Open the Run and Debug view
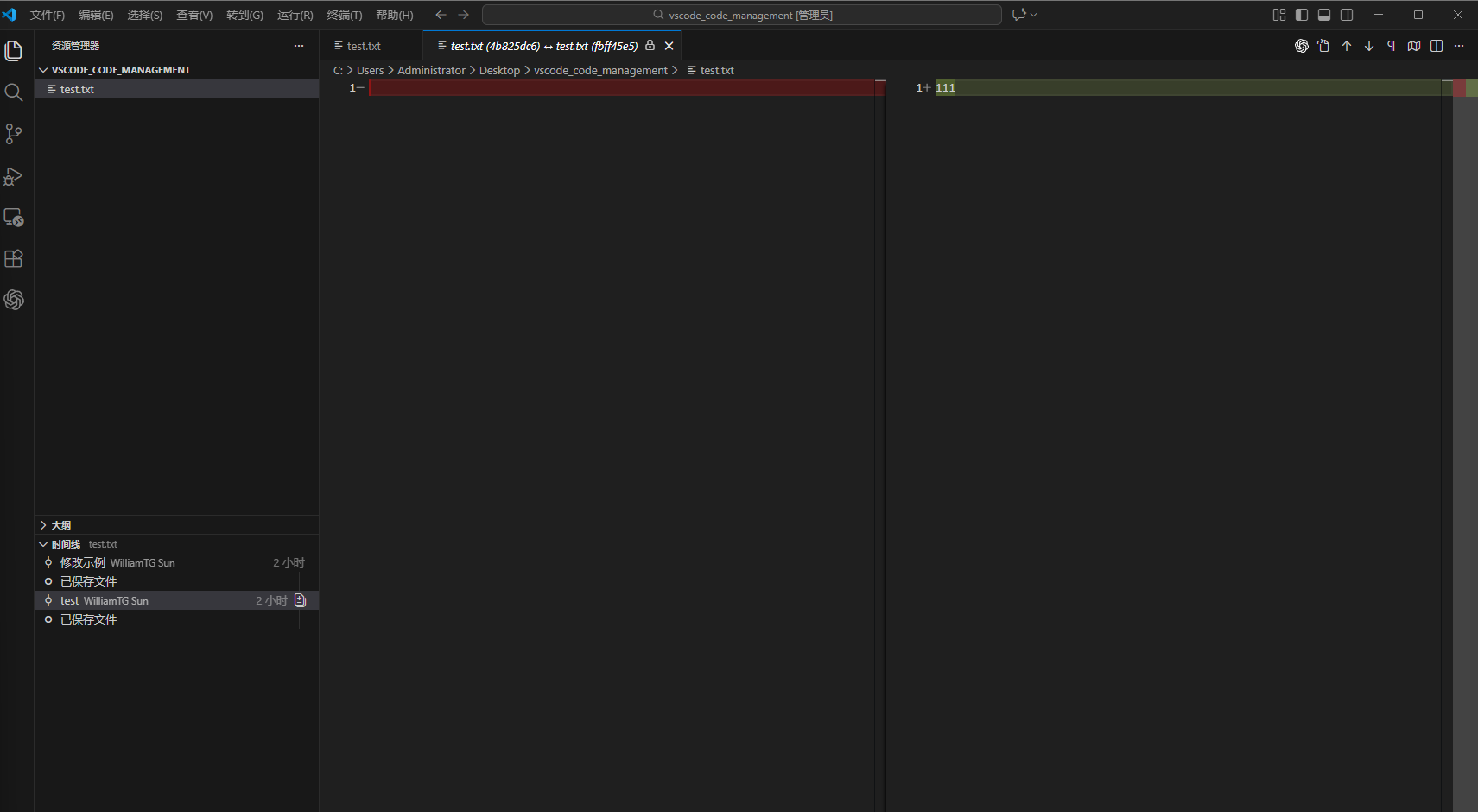 point(14,175)
